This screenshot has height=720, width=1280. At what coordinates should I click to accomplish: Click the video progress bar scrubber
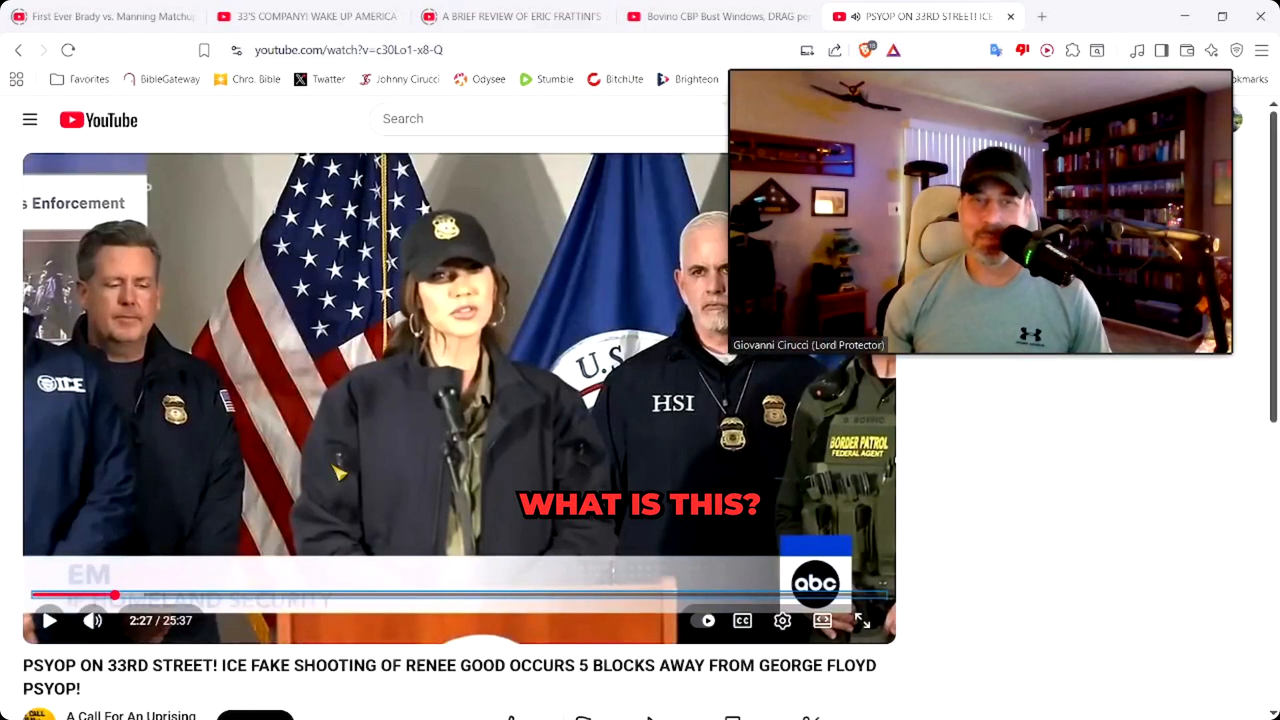click(115, 595)
